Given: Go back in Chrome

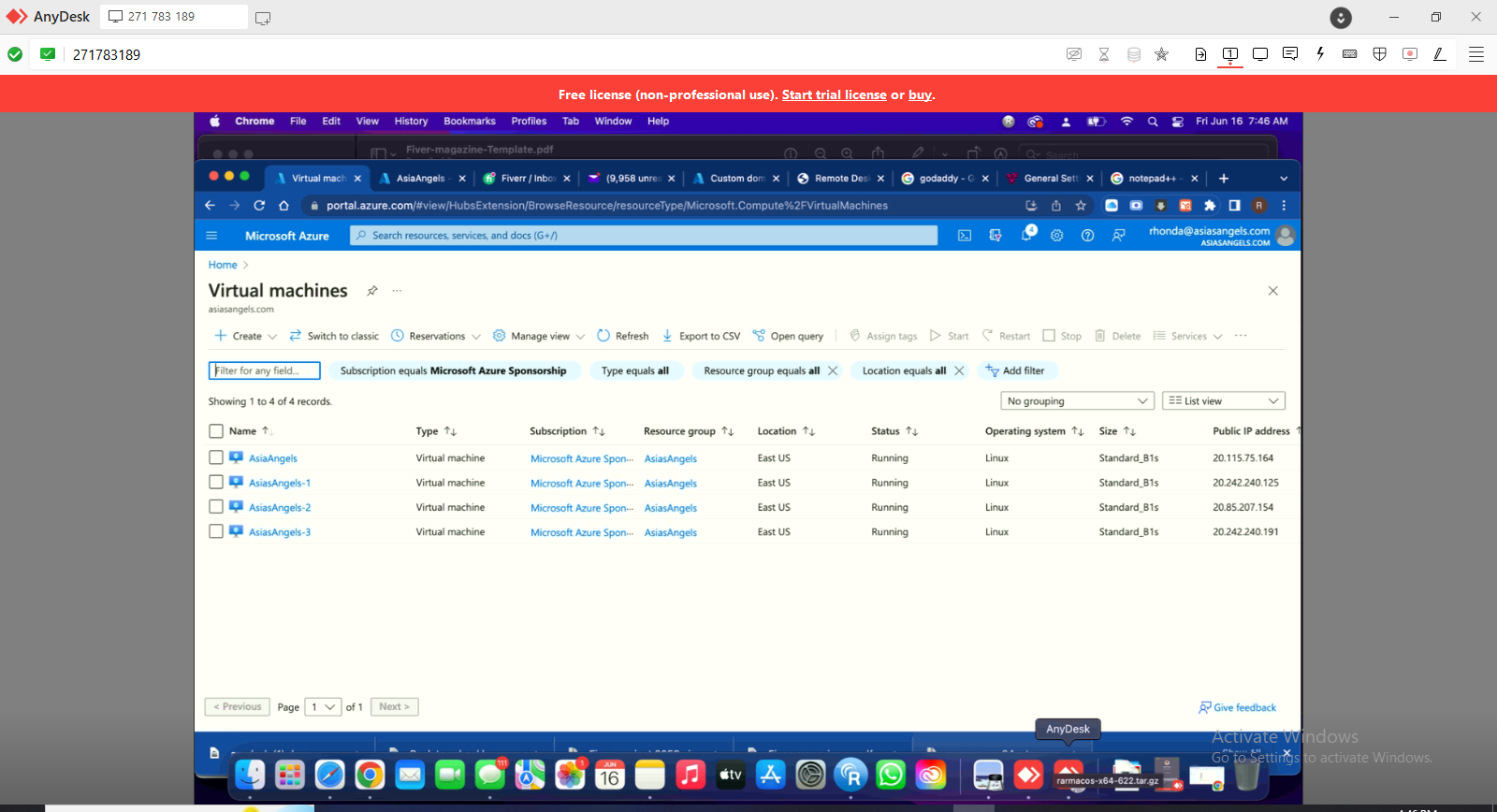Looking at the screenshot, I should coord(210,206).
